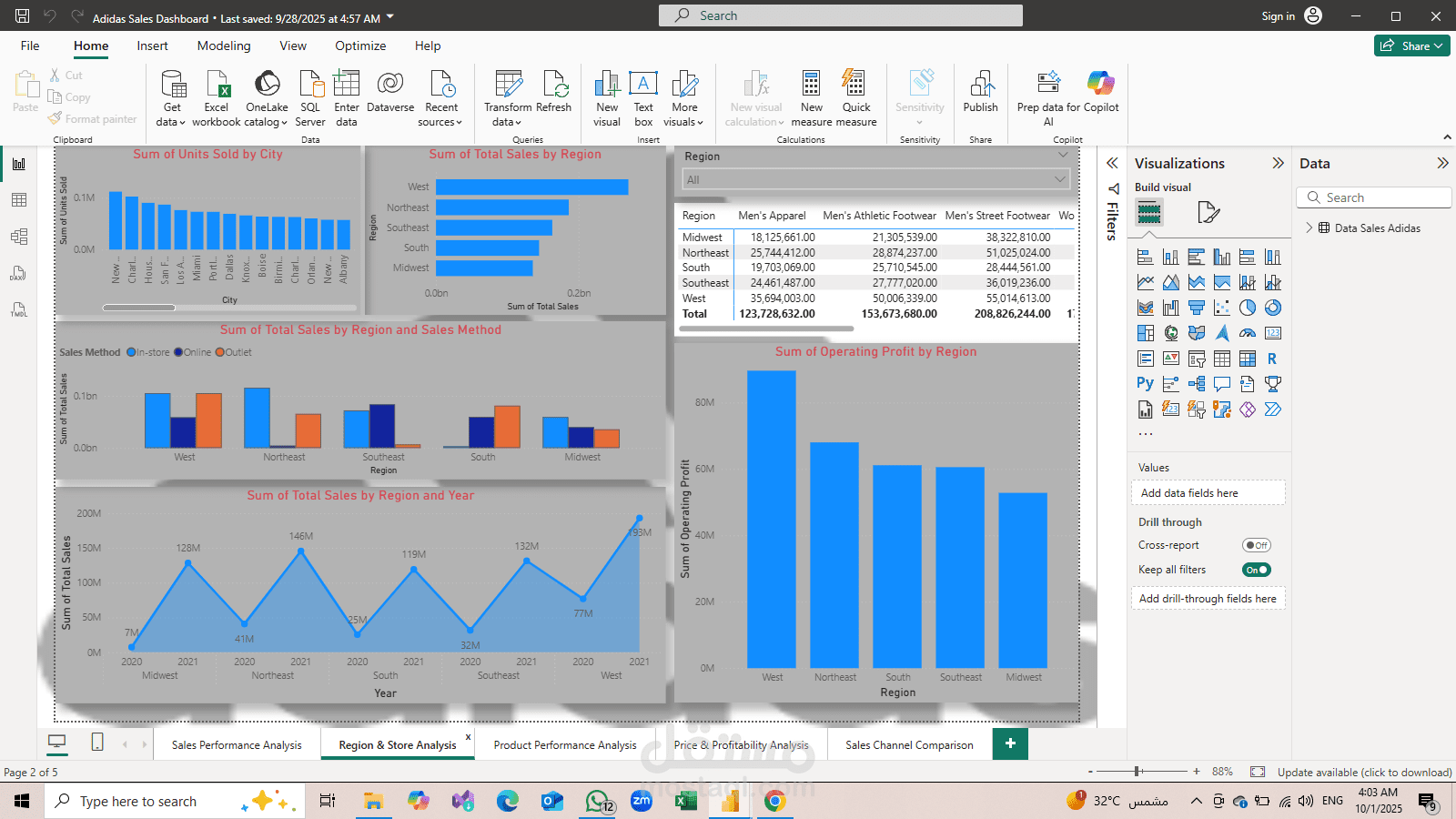Select the matrix visualization icon
1456x819 pixels.
tap(1248, 359)
